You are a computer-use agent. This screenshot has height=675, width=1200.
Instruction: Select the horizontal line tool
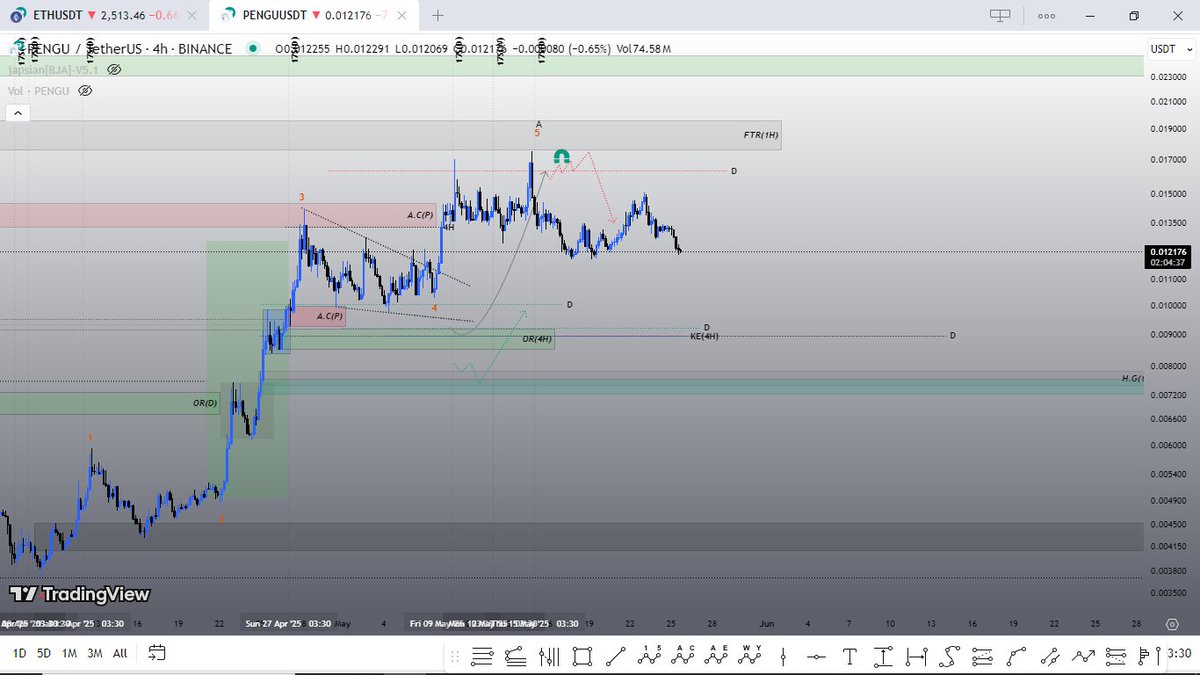817,656
